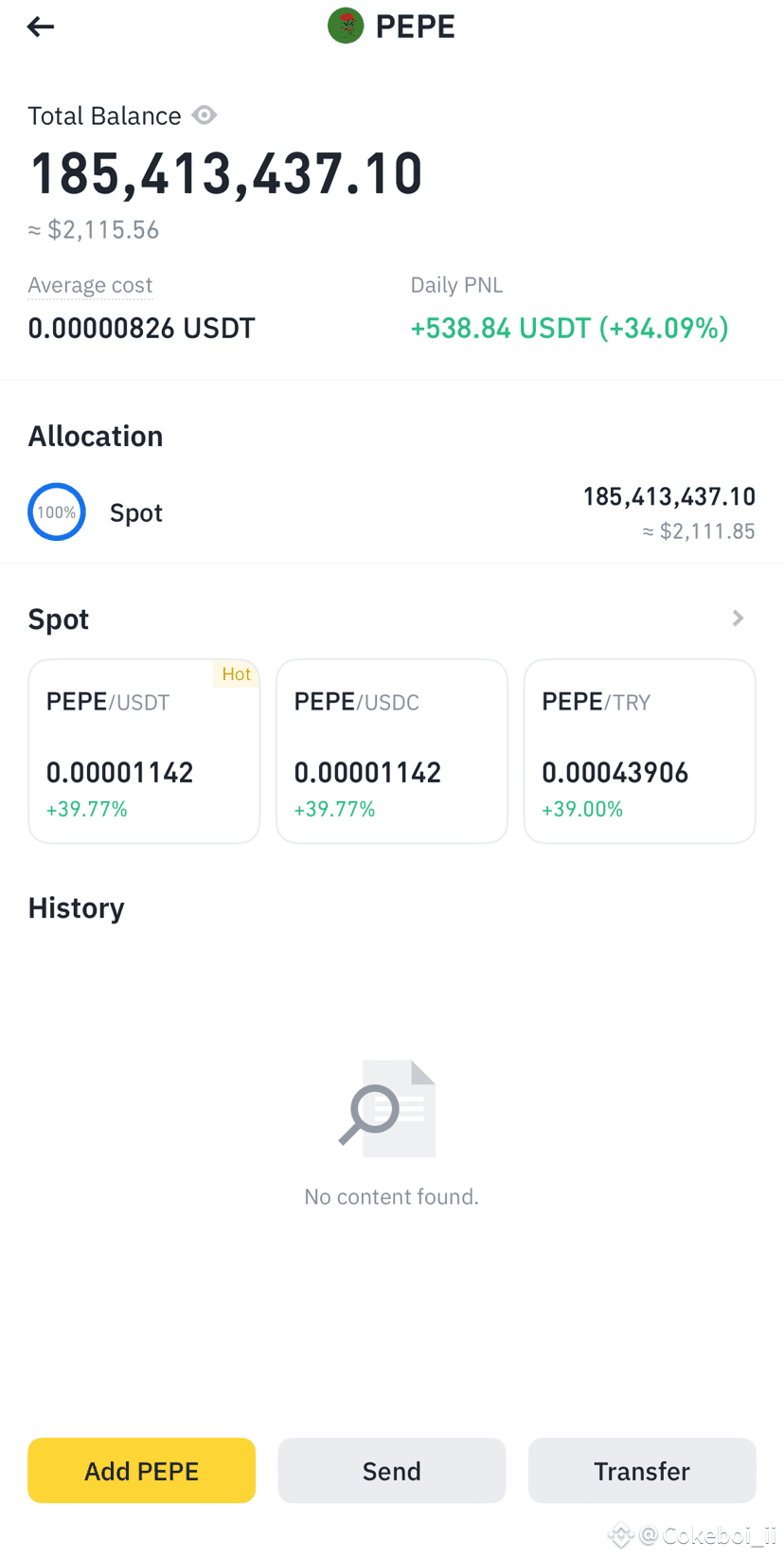Expand the Spot section chevron
The image size is (784, 1559).
[x=739, y=618]
